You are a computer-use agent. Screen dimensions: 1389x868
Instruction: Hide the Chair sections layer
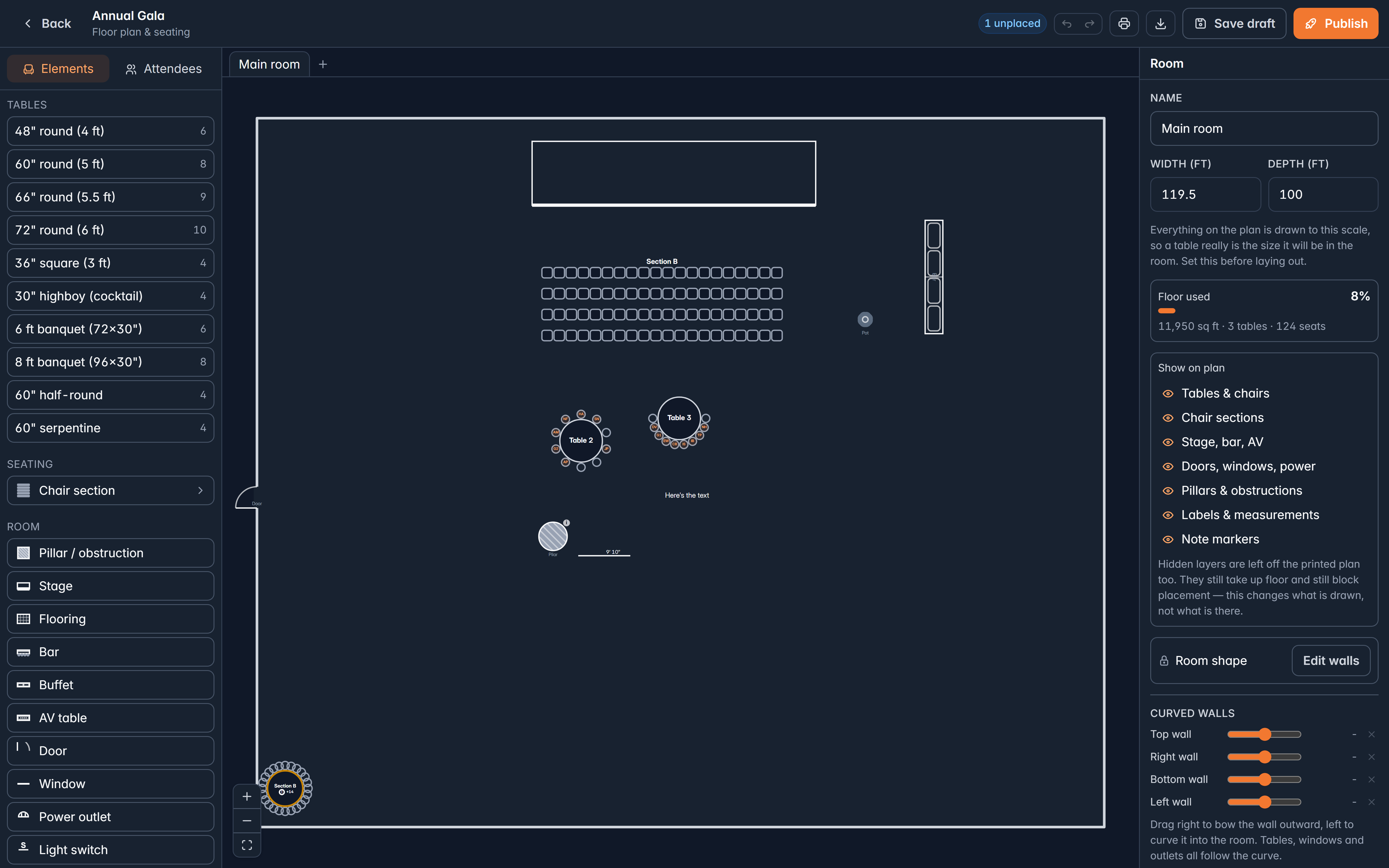click(x=1167, y=418)
